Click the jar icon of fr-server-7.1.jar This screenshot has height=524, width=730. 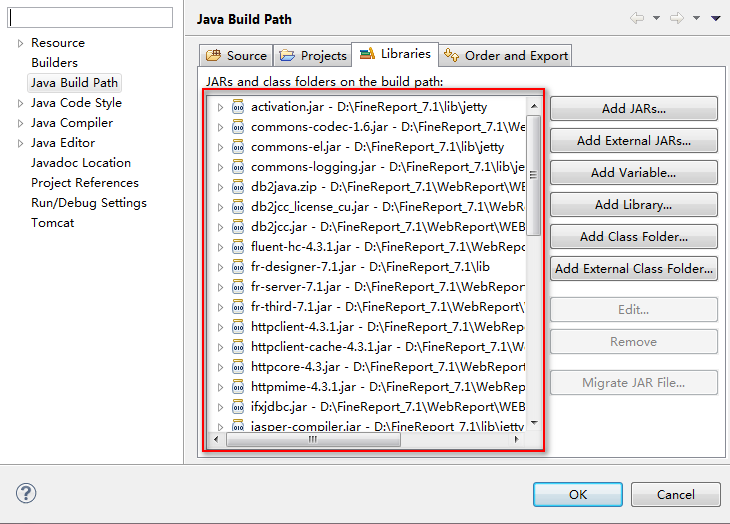point(238,287)
